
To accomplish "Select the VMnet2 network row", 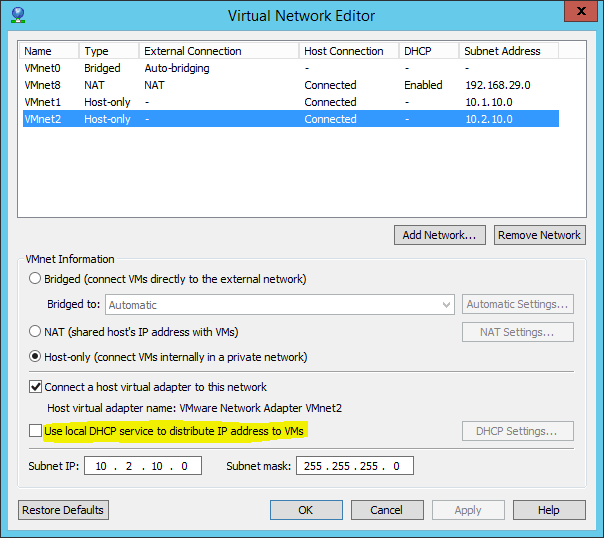I will 291,119.
